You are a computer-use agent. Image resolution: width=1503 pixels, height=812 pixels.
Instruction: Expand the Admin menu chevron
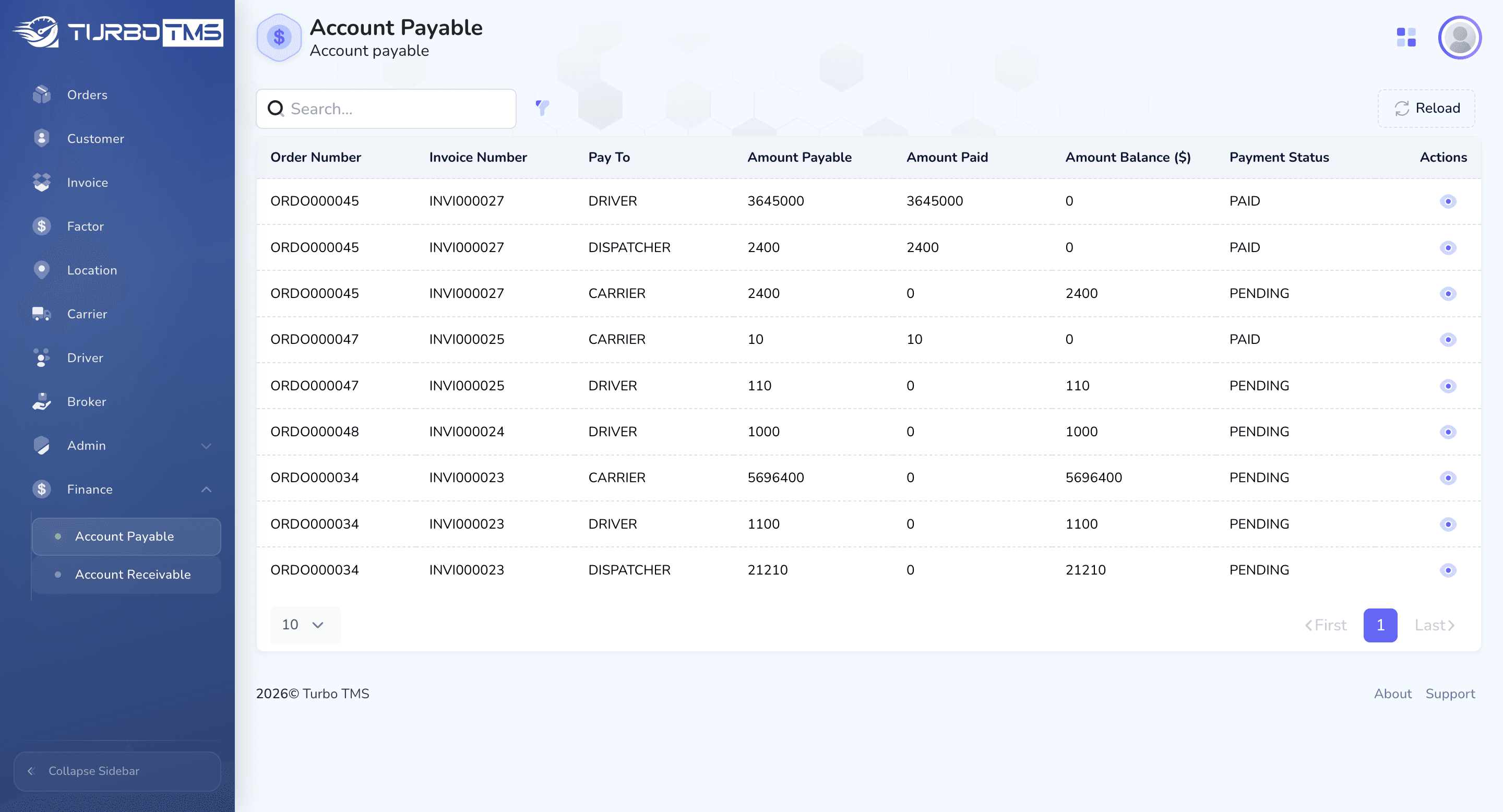click(206, 446)
